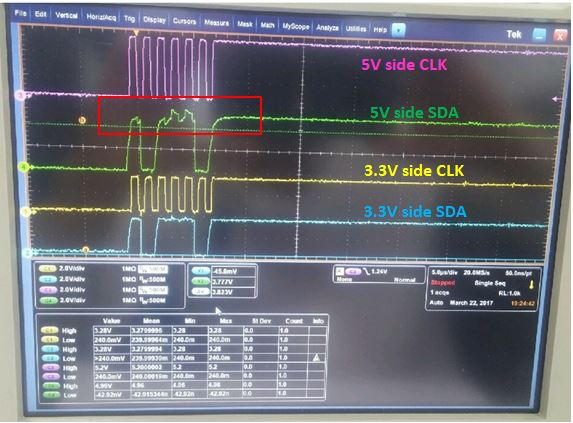
Task: Open the Mask menu
Action: click(244, 24)
